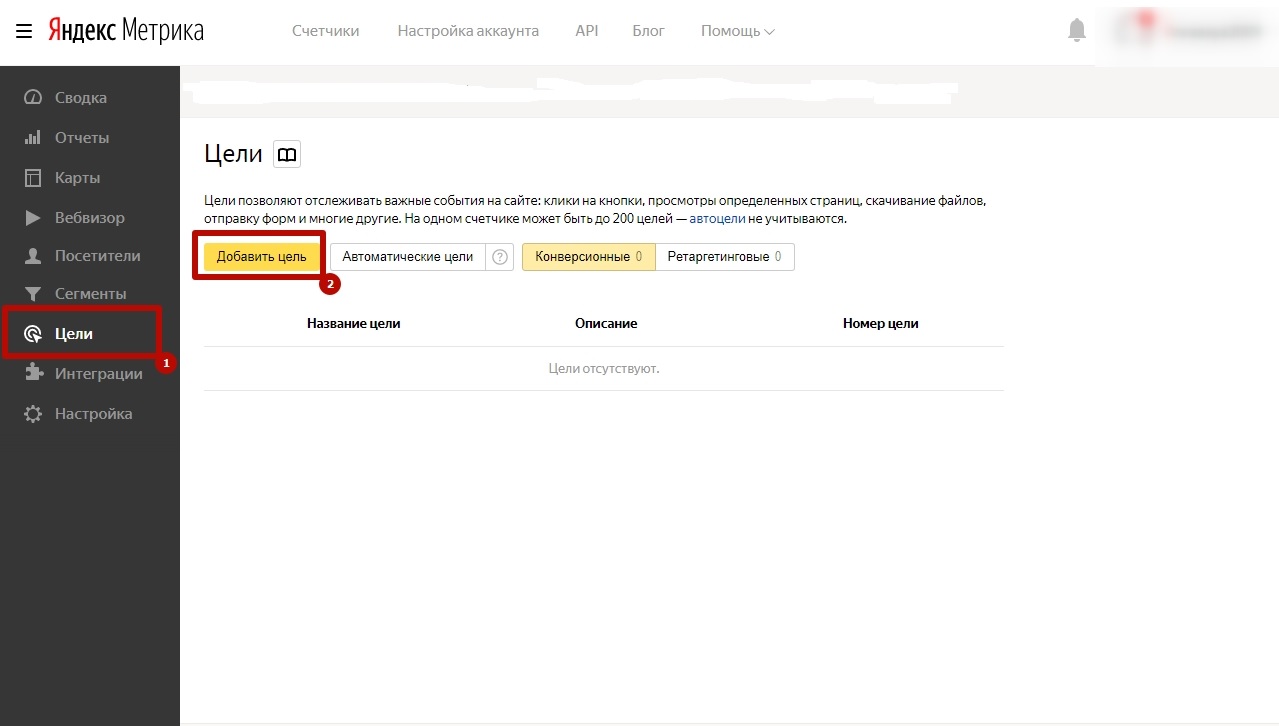Open the goals help book icon
The width and height of the screenshot is (1279, 726).
(287, 154)
